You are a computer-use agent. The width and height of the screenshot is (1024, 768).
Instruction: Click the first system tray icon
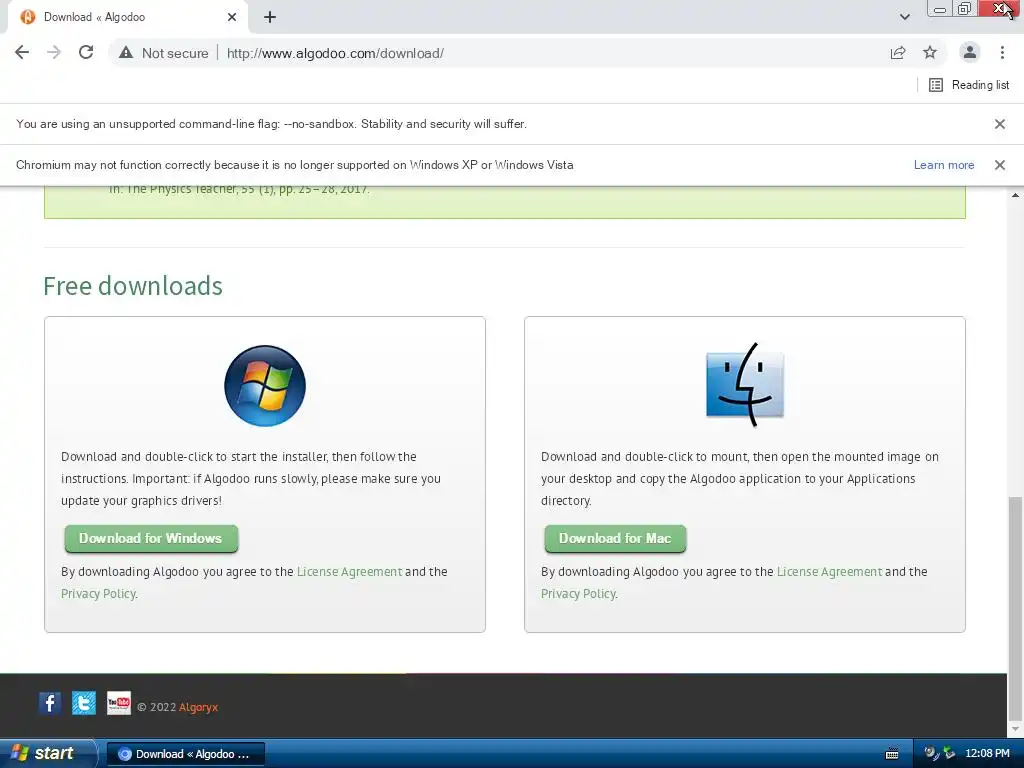pos(931,754)
